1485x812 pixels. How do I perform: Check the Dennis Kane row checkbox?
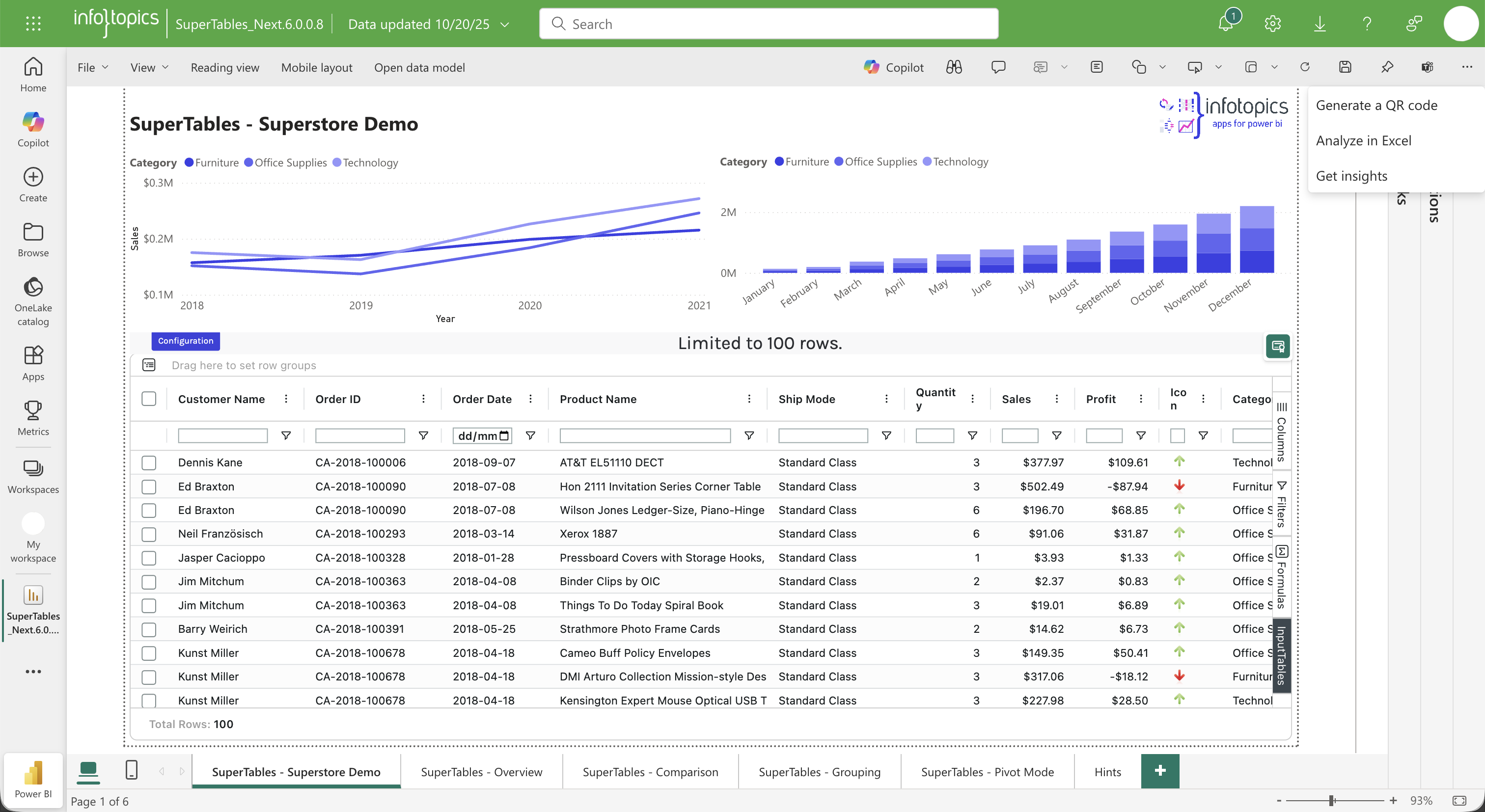pos(149,462)
